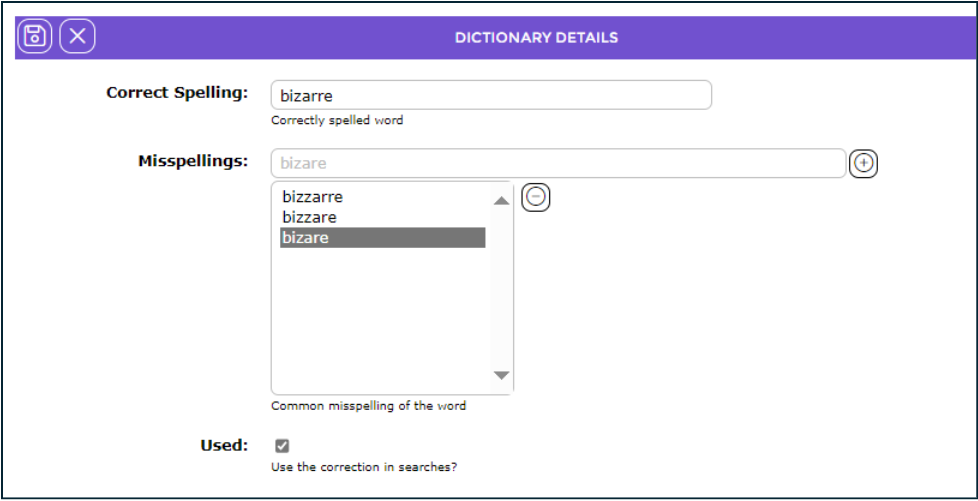Click 'Use the correction in searches?' text
The width and height of the screenshot is (978, 501).
pyautogui.click(x=364, y=467)
